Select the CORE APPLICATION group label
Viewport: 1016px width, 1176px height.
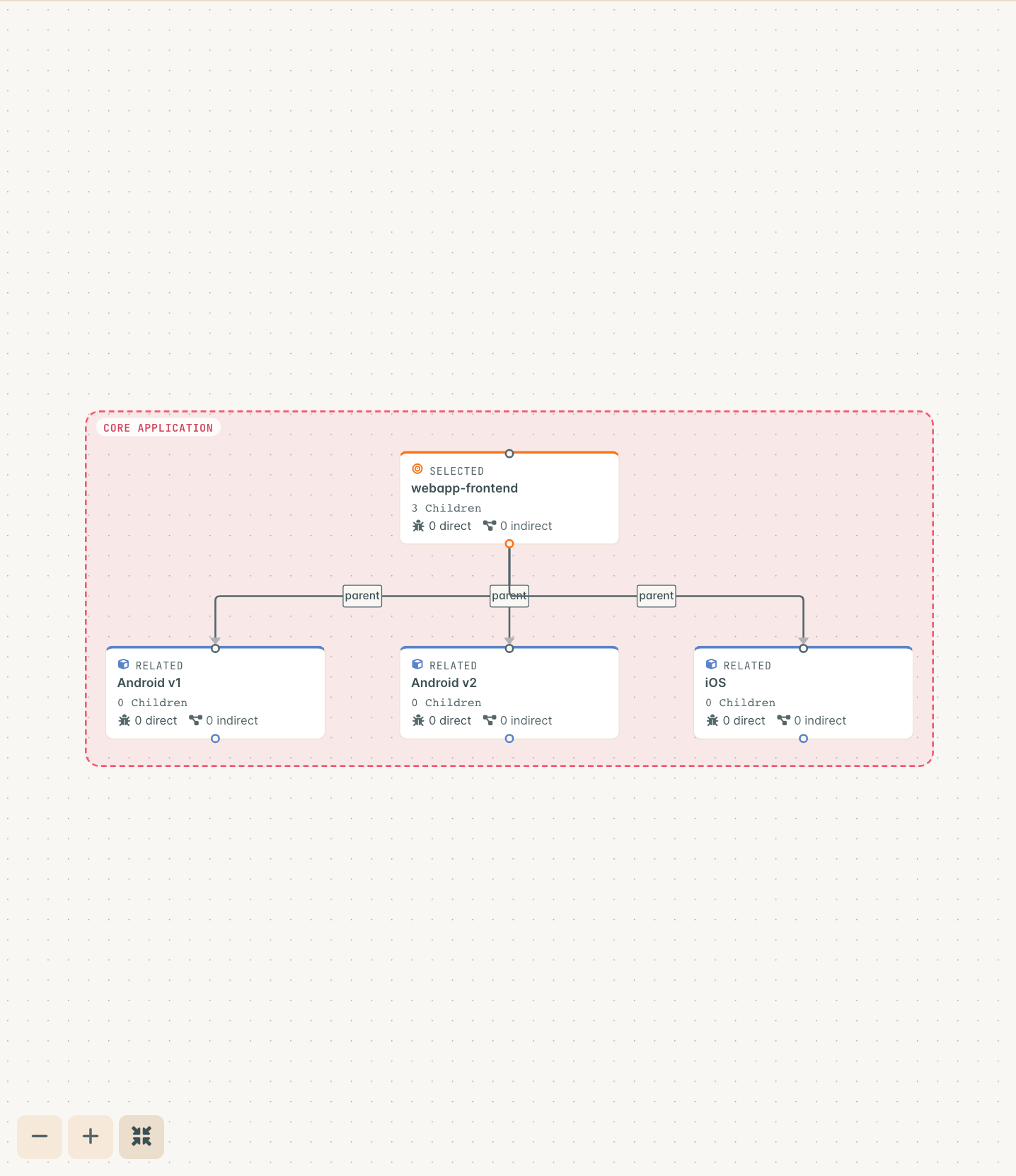tap(158, 428)
